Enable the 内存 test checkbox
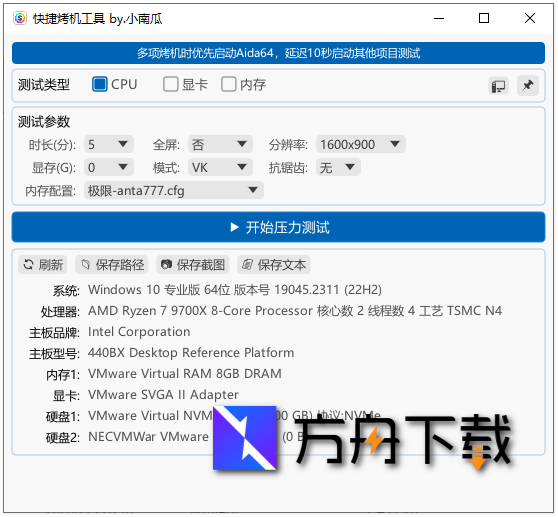 [228, 85]
